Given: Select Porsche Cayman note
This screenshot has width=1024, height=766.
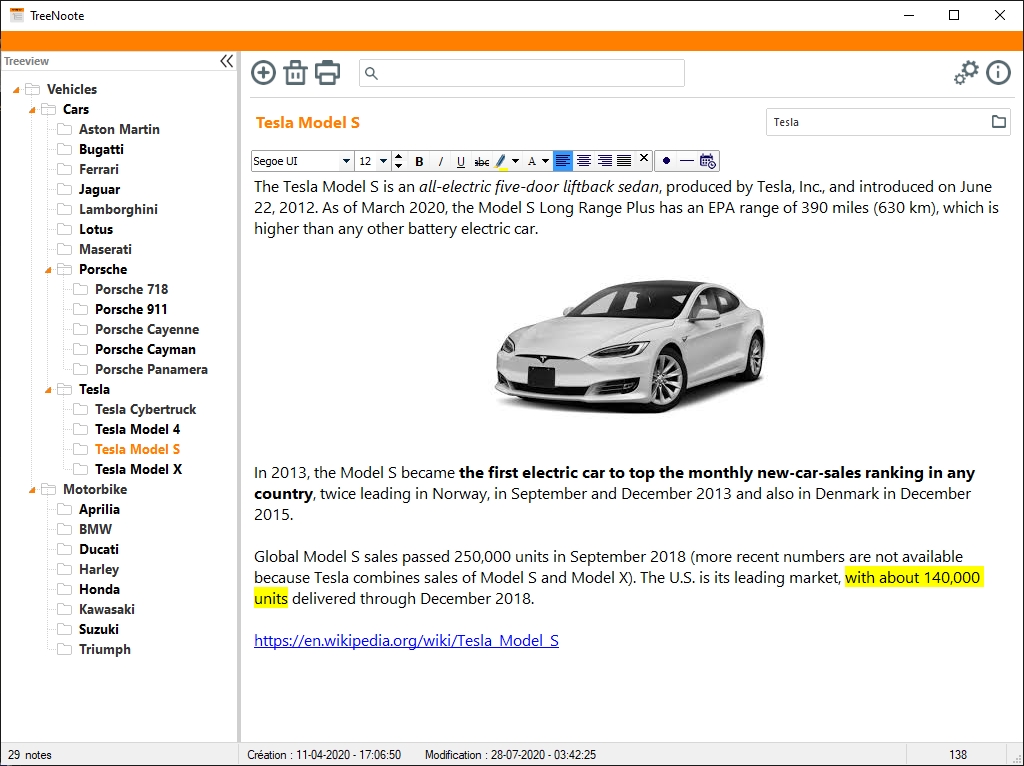Looking at the screenshot, I should 145,349.
